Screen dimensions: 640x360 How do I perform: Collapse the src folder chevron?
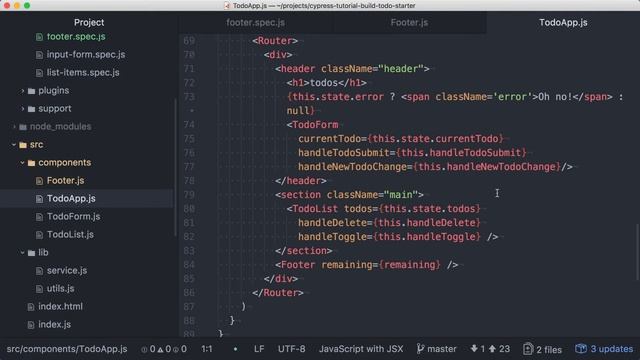(14, 144)
